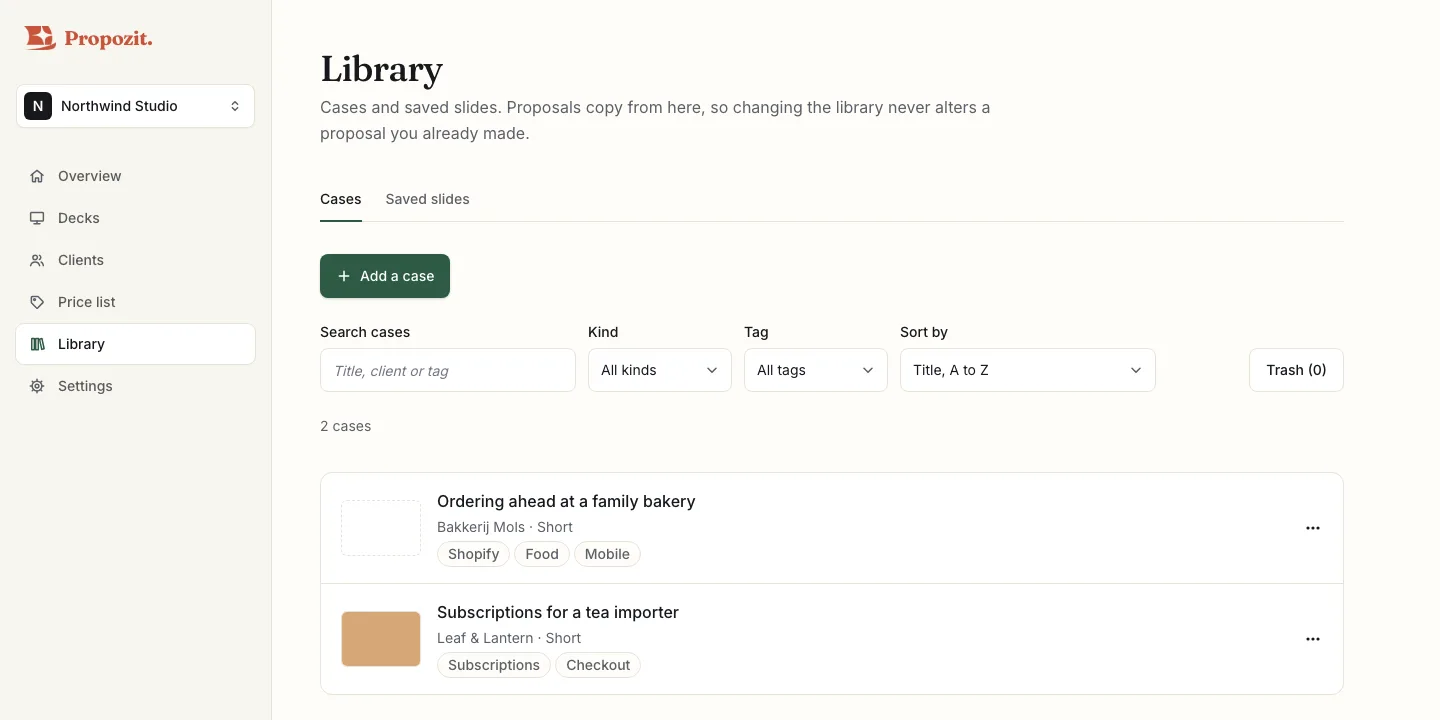The height and width of the screenshot is (720, 1440).
Task: Click the Add a case button
Action: 385,276
